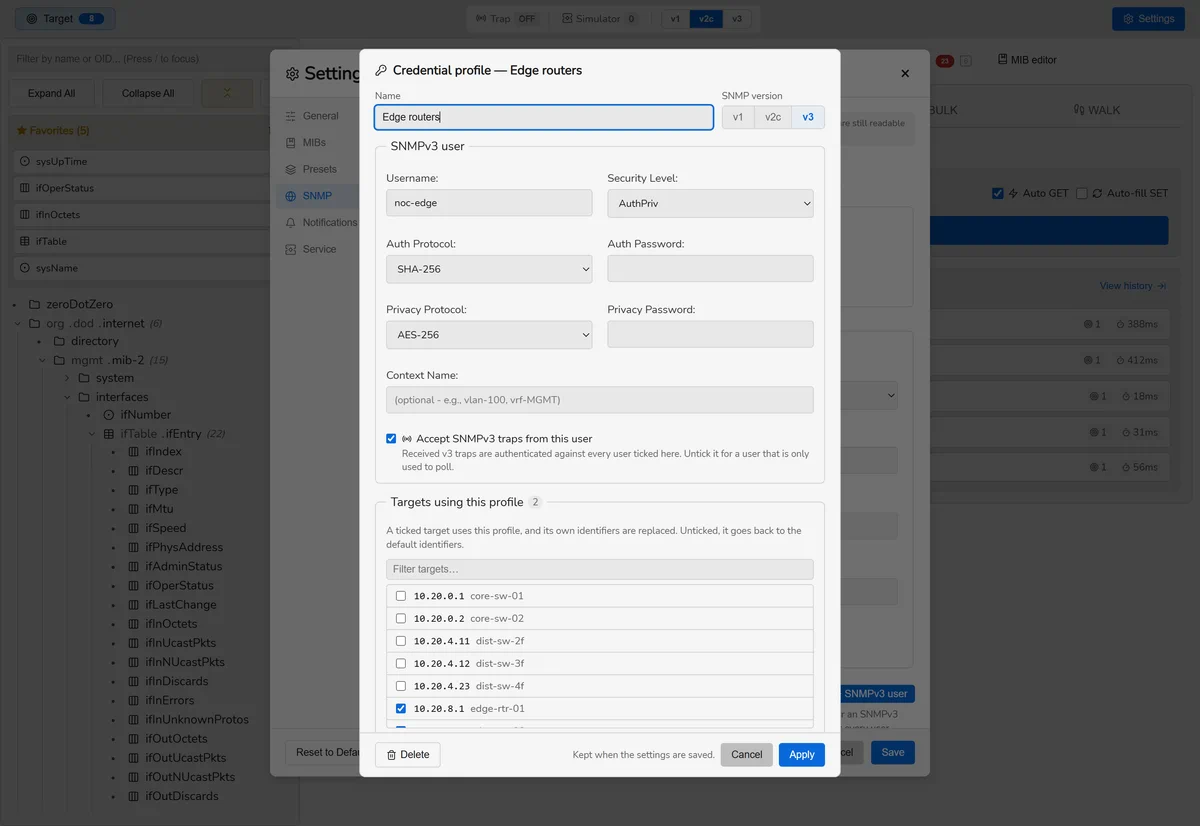1200x826 pixels.
Task: Tick the 10.20.4.11 dist-sw-2f target checkbox
Action: [401, 641]
